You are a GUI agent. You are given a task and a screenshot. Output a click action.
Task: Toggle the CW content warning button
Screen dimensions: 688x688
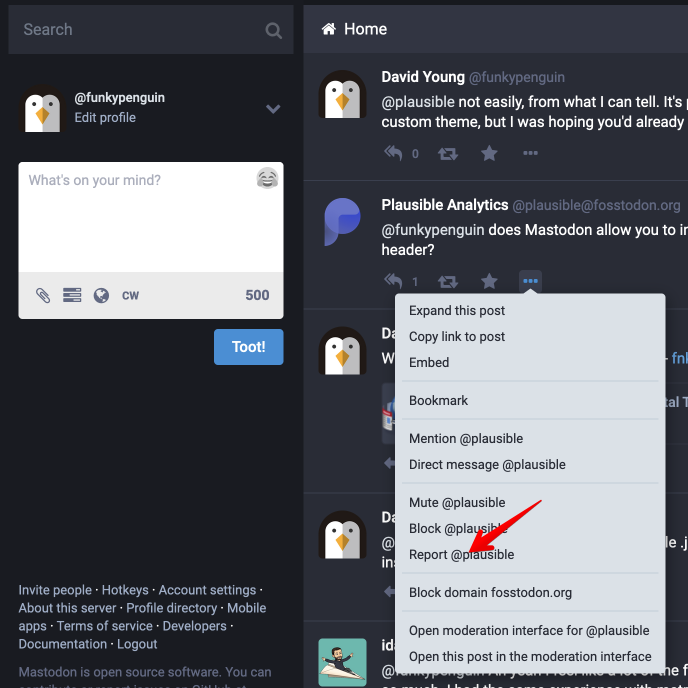click(x=130, y=295)
